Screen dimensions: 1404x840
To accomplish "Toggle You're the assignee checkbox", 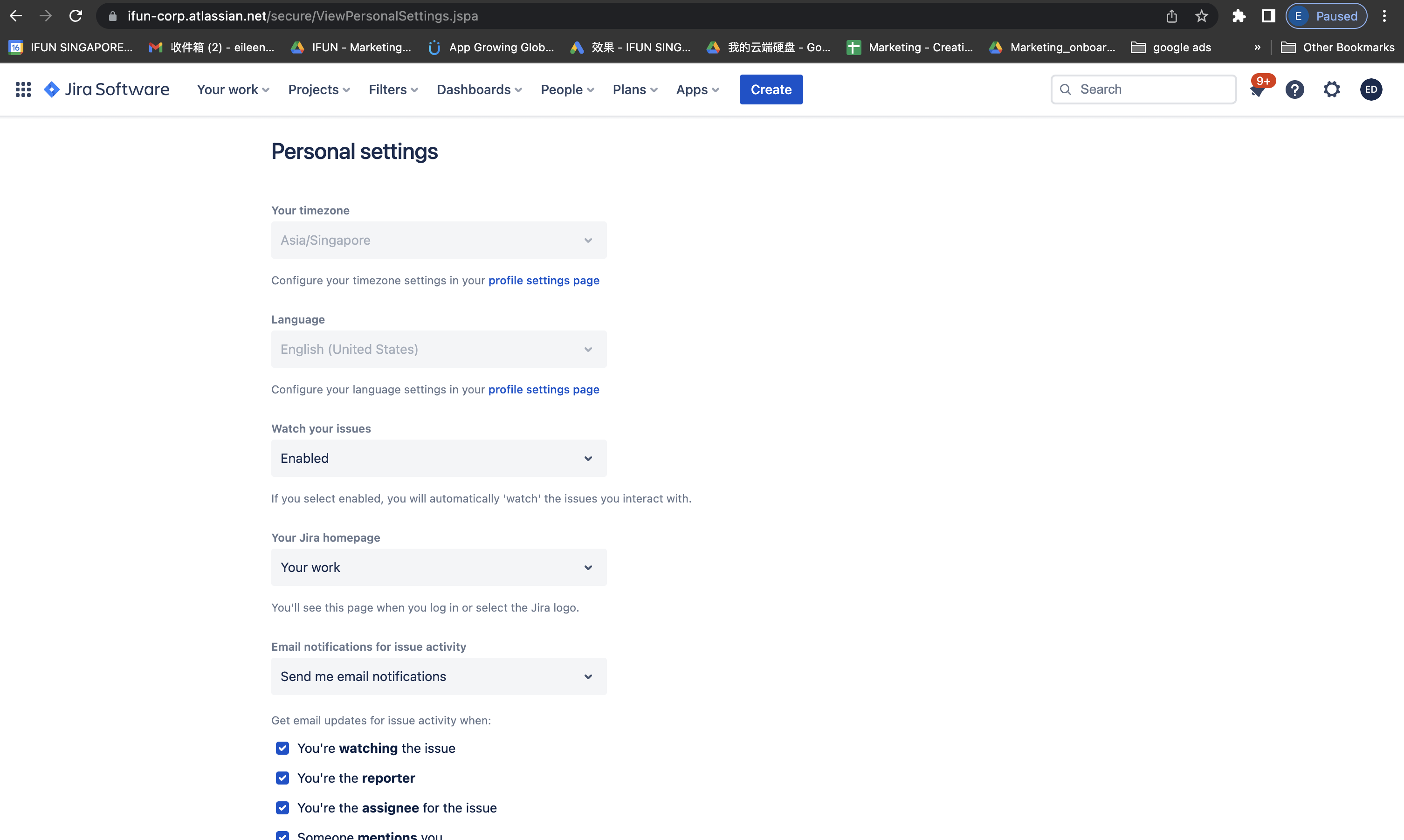I will [x=282, y=808].
